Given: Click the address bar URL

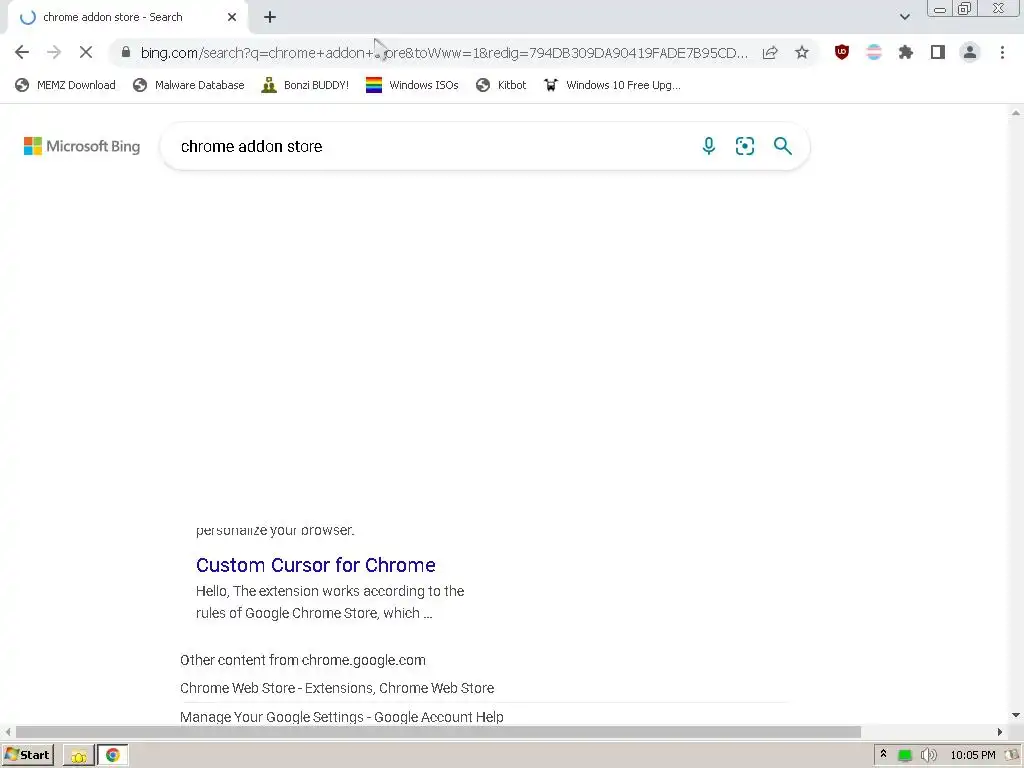Looking at the screenshot, I should coord(444,52).
